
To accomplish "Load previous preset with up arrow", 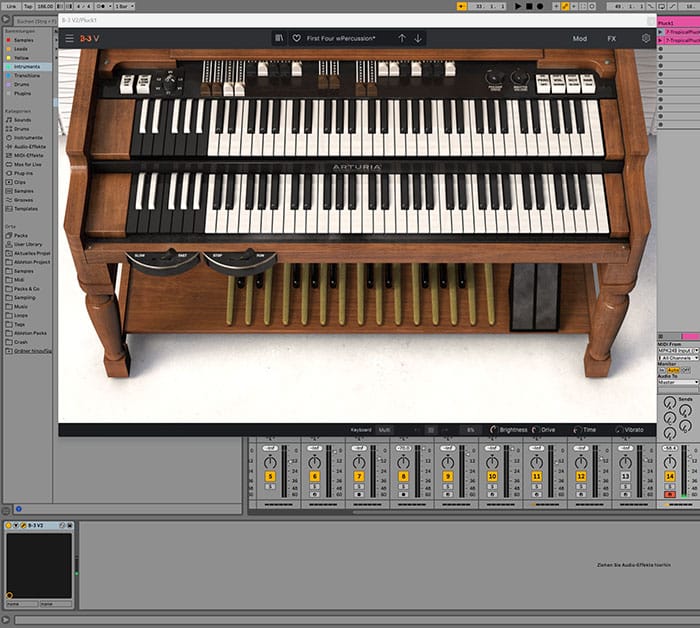I will [x=402, y=38].
